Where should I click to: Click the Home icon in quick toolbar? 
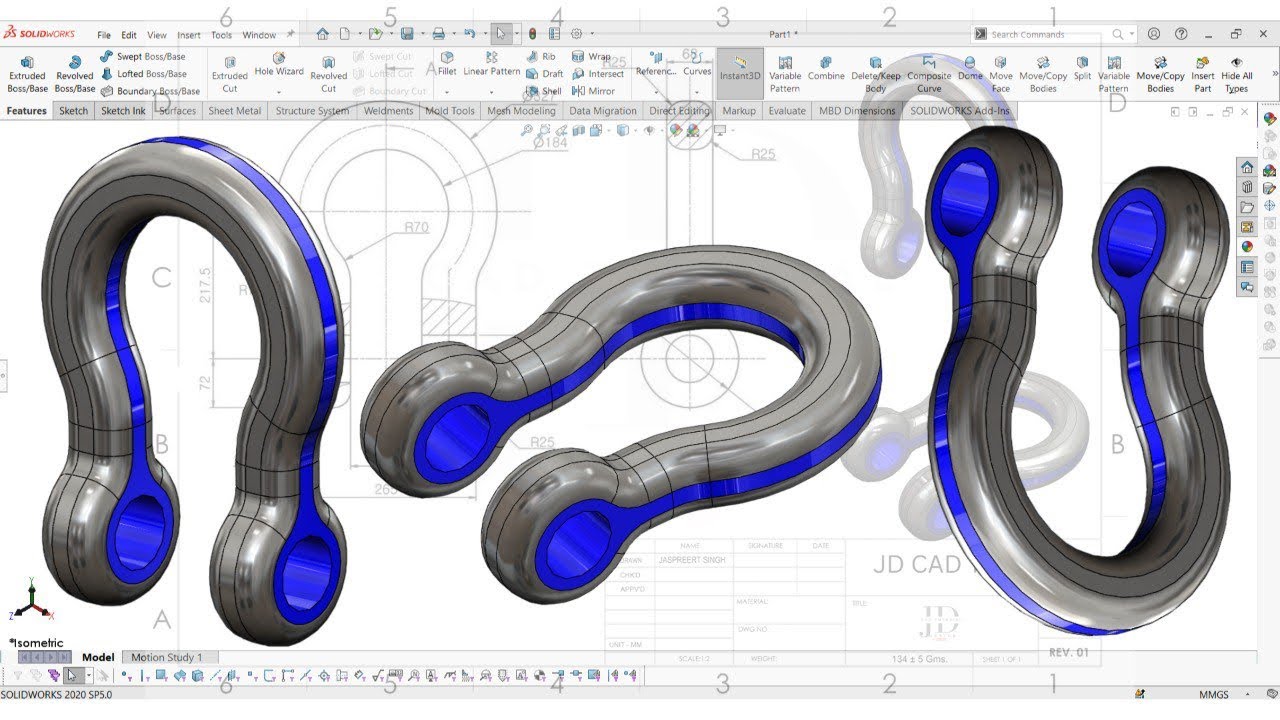pos(322,34)
